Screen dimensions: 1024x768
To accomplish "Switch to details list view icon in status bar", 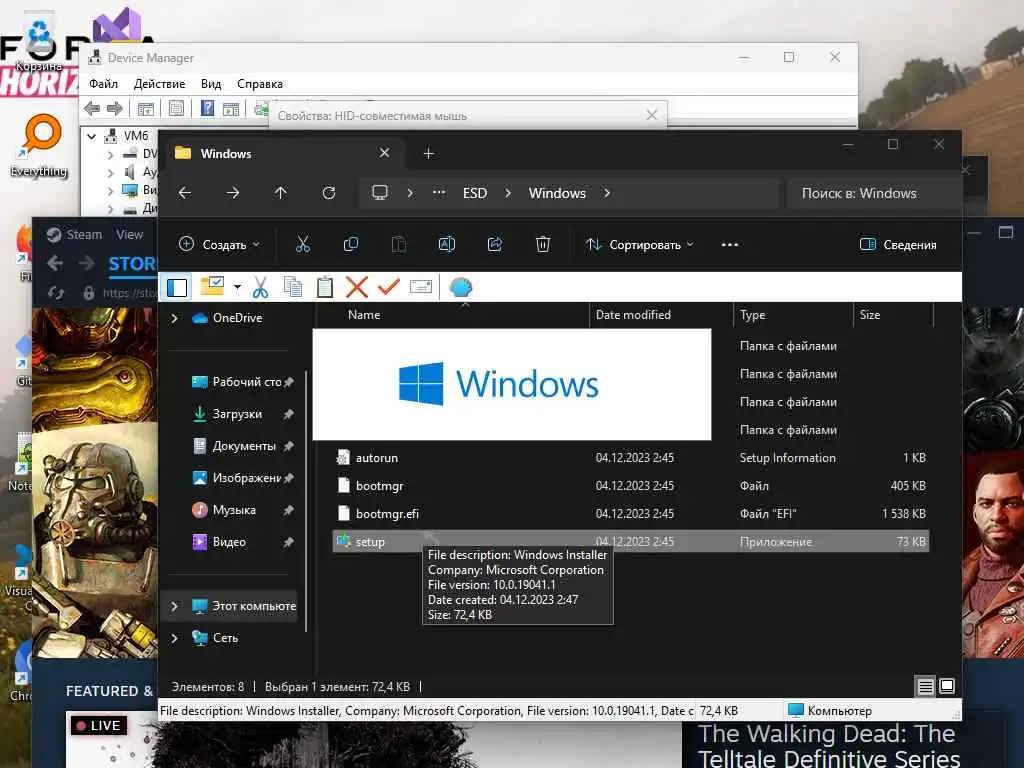I will click(925, 686).
